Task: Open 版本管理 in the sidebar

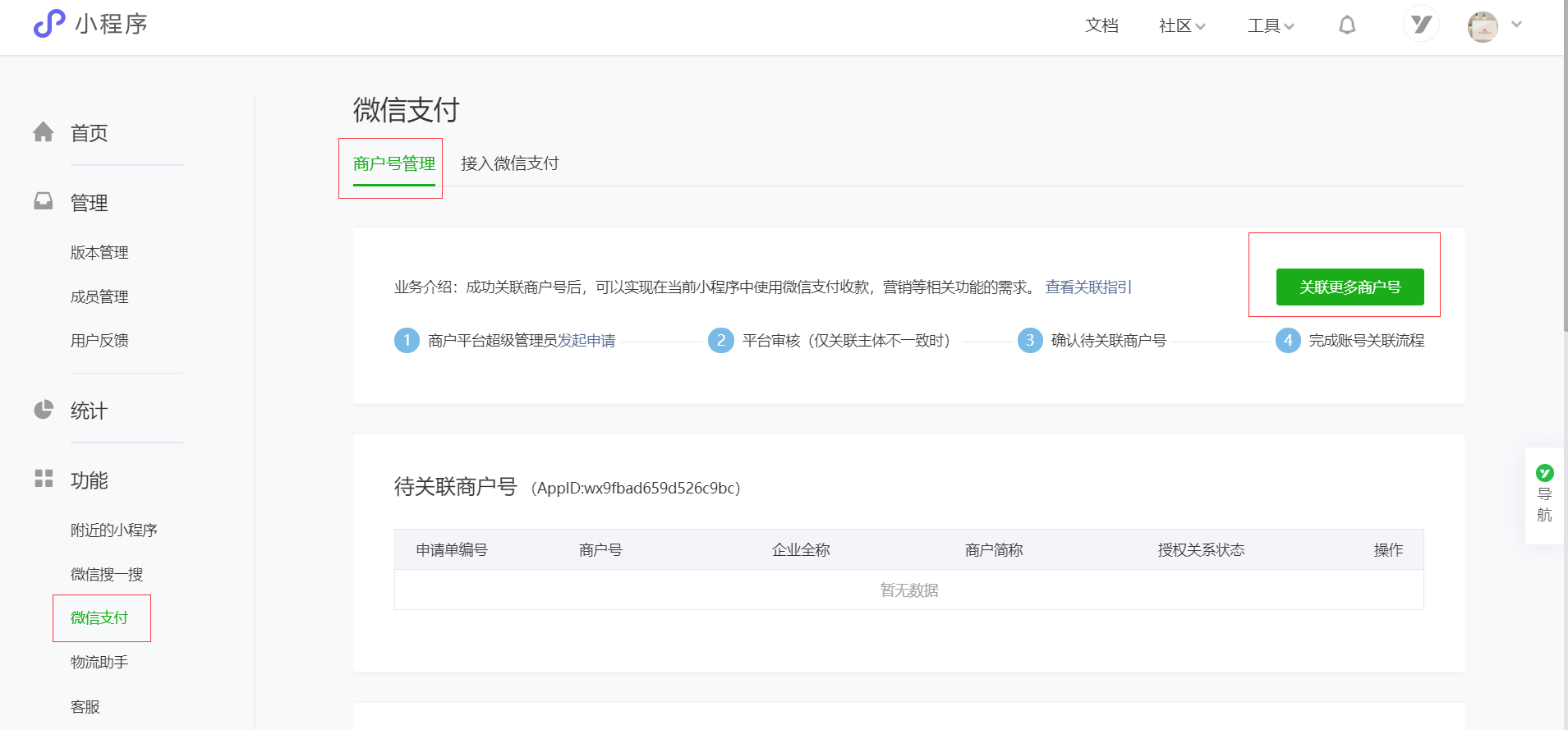Action: pos(99,253)
